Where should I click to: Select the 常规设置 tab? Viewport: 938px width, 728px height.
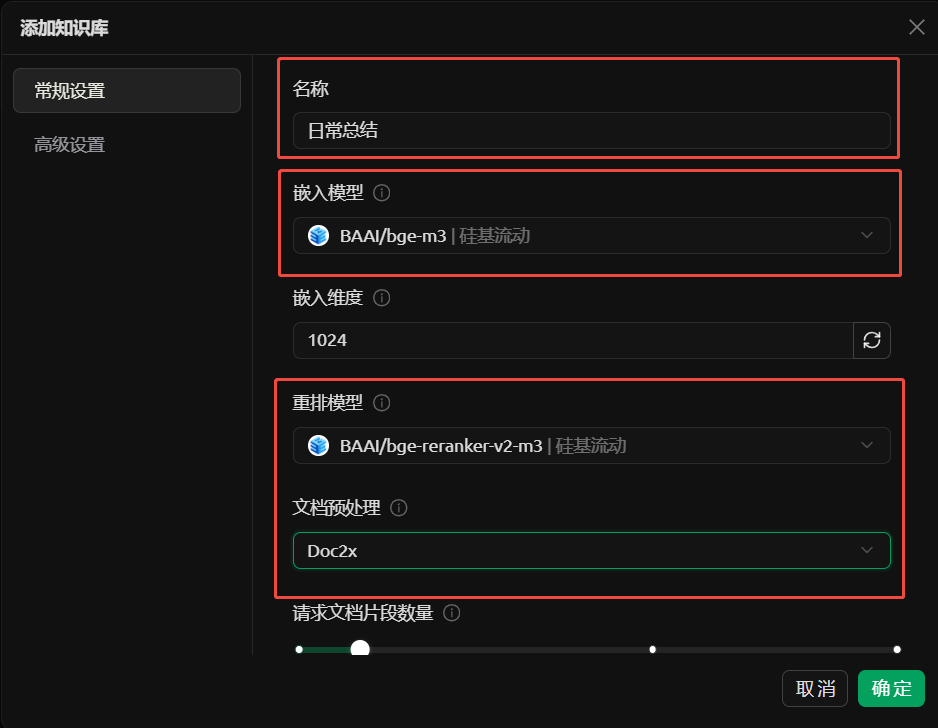pyautogui.click(x=127, y=90)
